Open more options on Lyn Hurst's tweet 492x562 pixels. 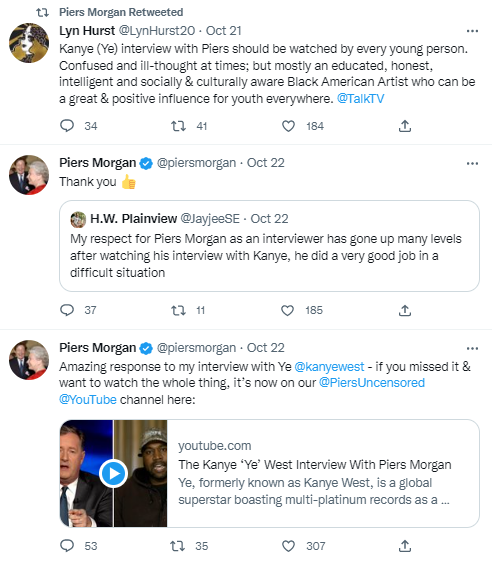(472, 31)
